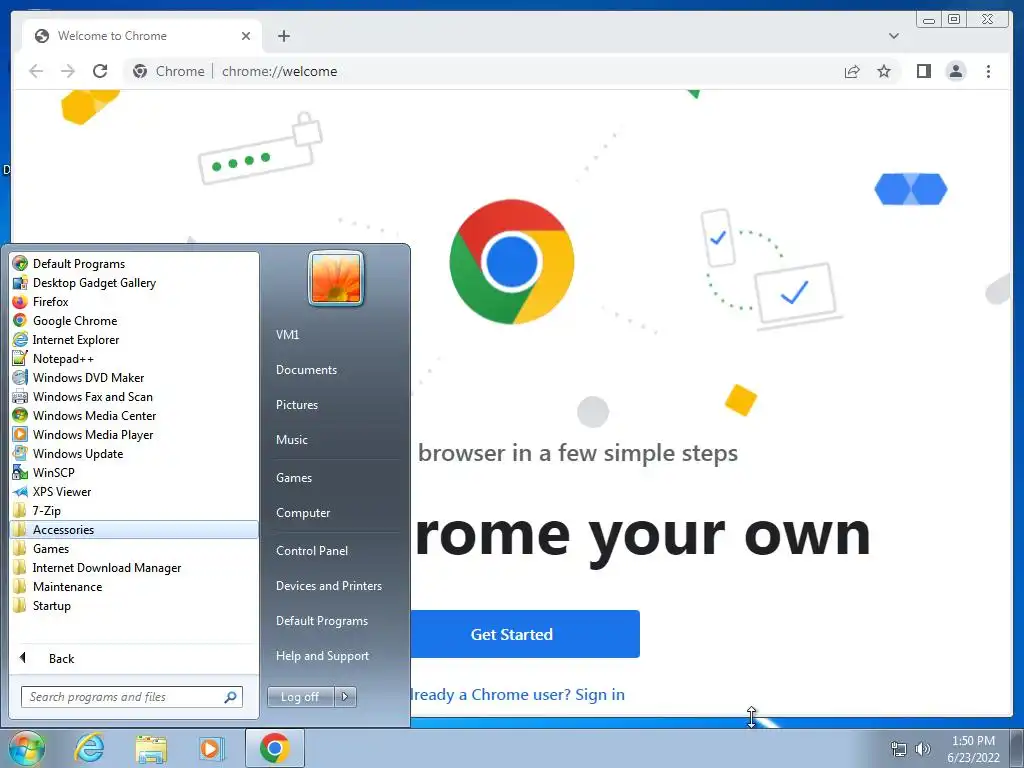Open the Chrome three-dot menu
Screen dimensions: 1024x768
click(x=989, y=71)
